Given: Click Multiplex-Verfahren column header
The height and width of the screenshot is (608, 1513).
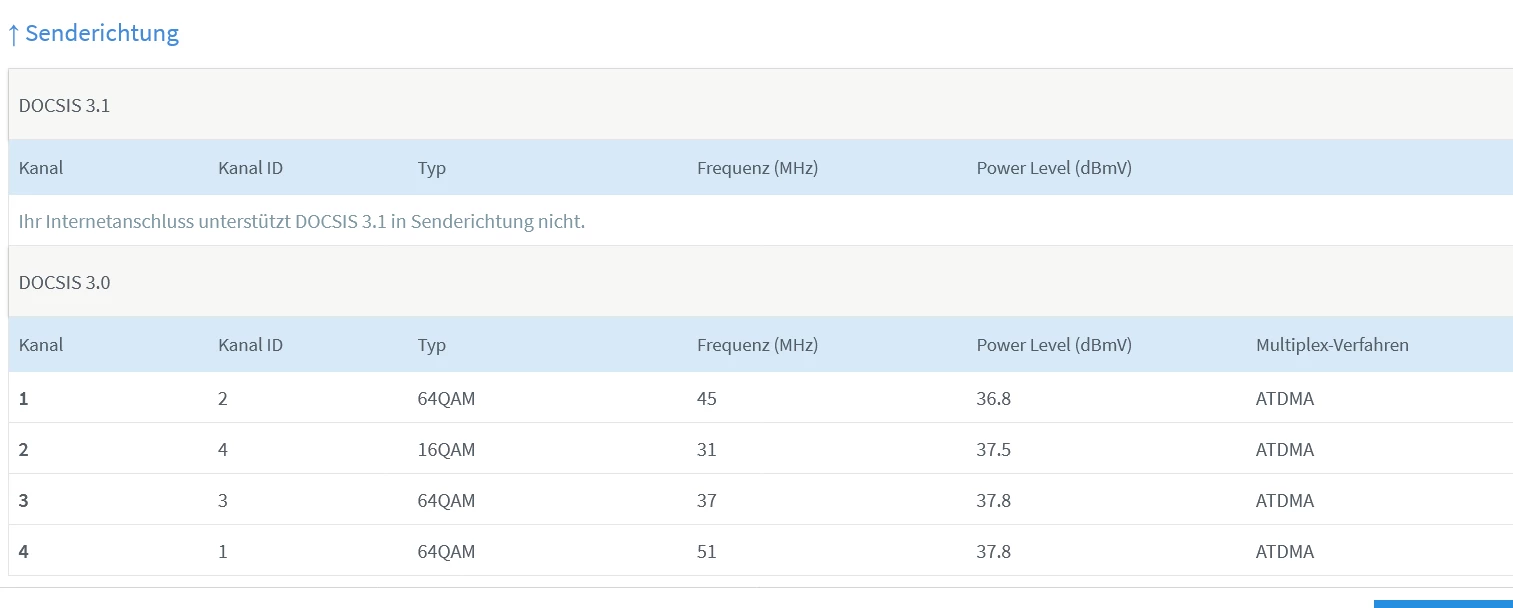Looking at the screenshot, I should (1332, 345).
